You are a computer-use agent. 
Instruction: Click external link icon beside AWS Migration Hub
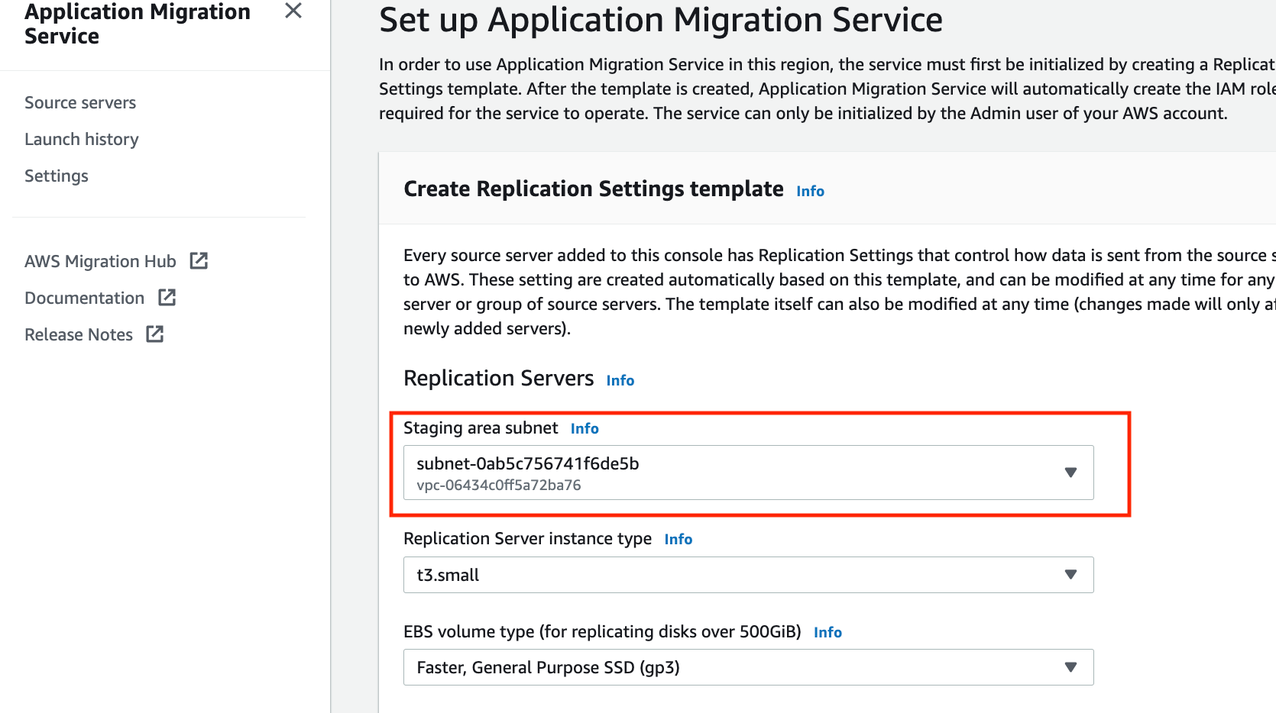tap(199, 261)
